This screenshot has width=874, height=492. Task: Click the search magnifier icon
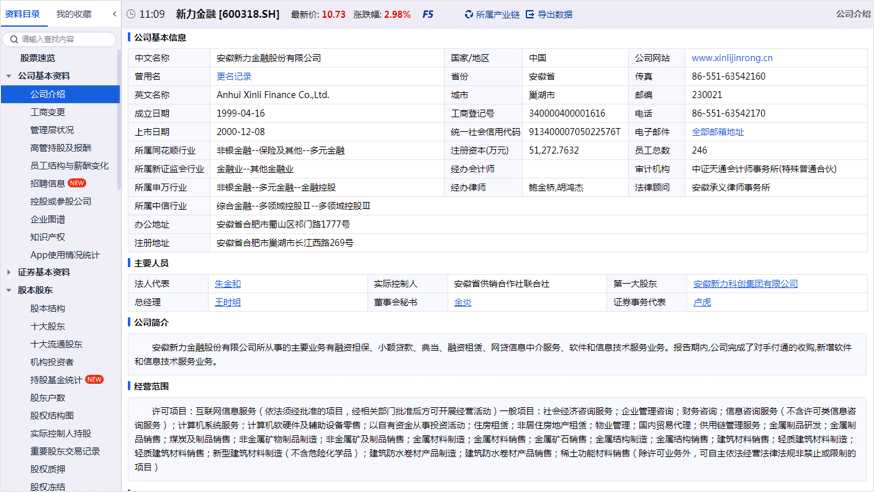click(x=14, y=39)
